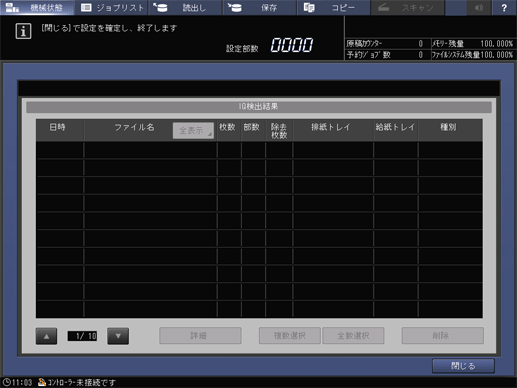Click the 枚数 column header

tap(229, 130)
